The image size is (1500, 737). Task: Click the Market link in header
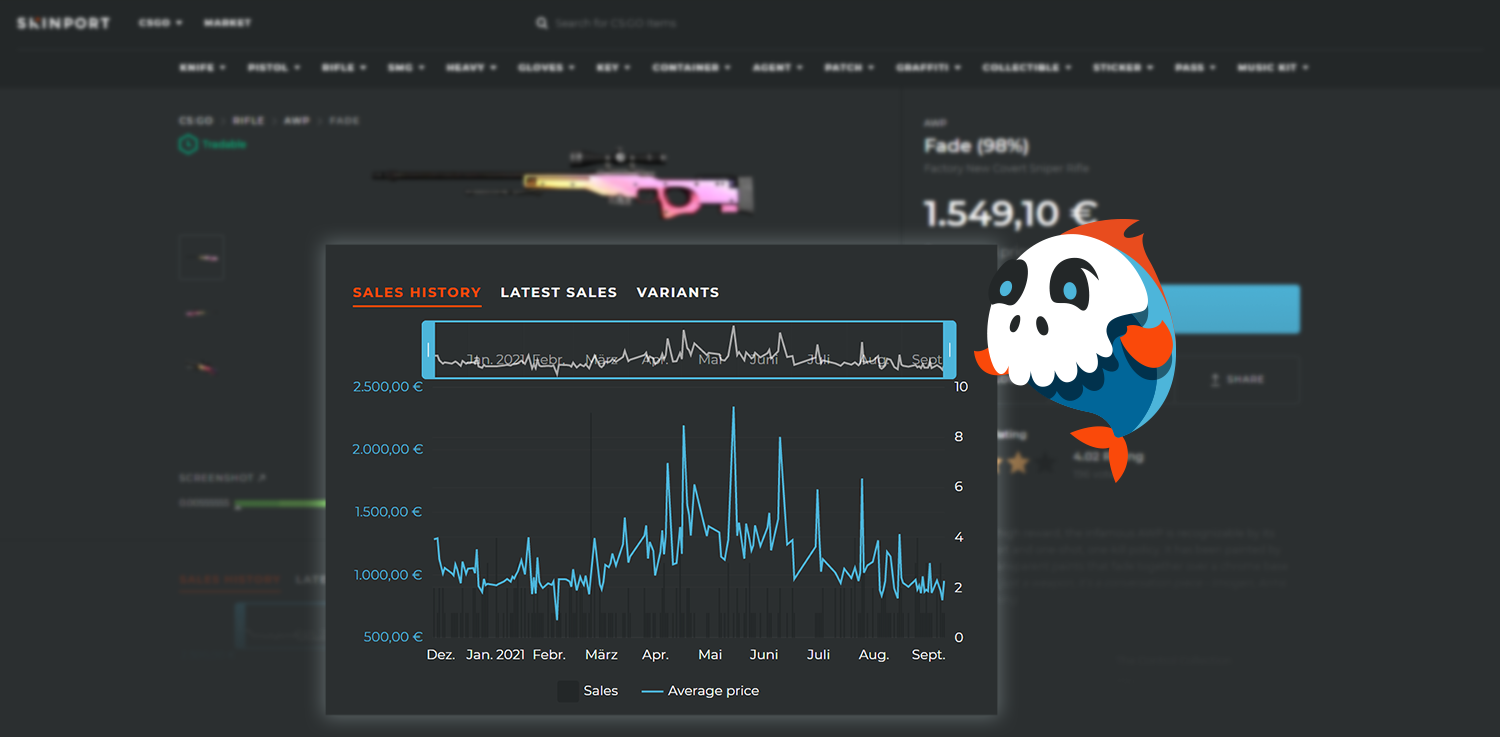[x=227, y=23]
